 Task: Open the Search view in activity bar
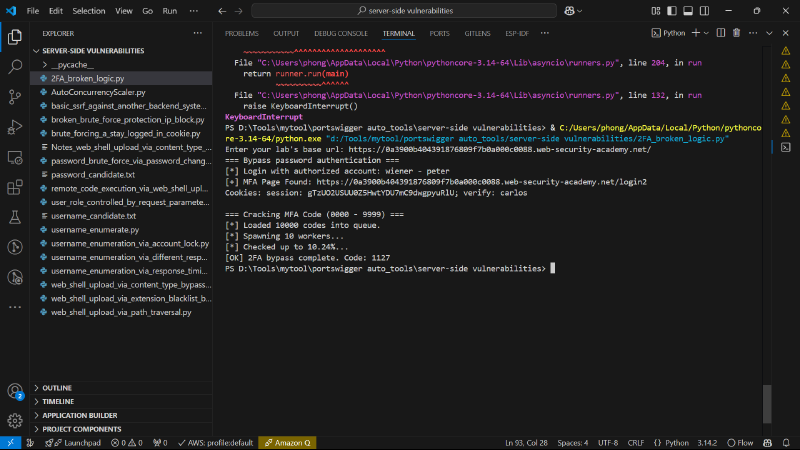(15, 66)
